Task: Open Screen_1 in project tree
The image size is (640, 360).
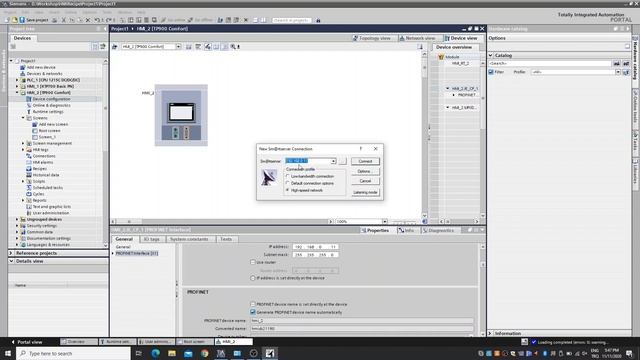Action: tap(47, 137)
